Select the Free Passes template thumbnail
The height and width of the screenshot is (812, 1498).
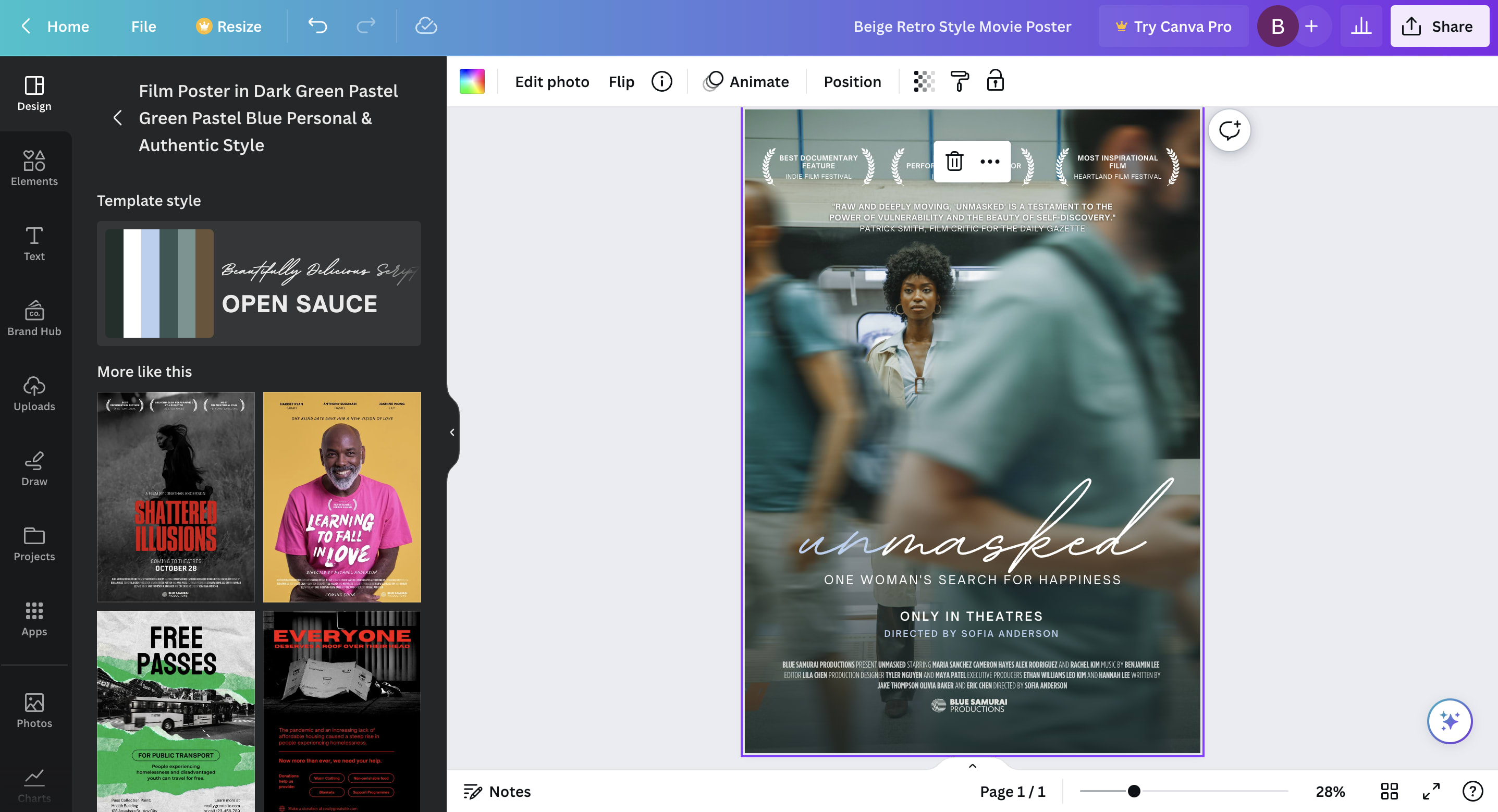[x=176, y=711]
